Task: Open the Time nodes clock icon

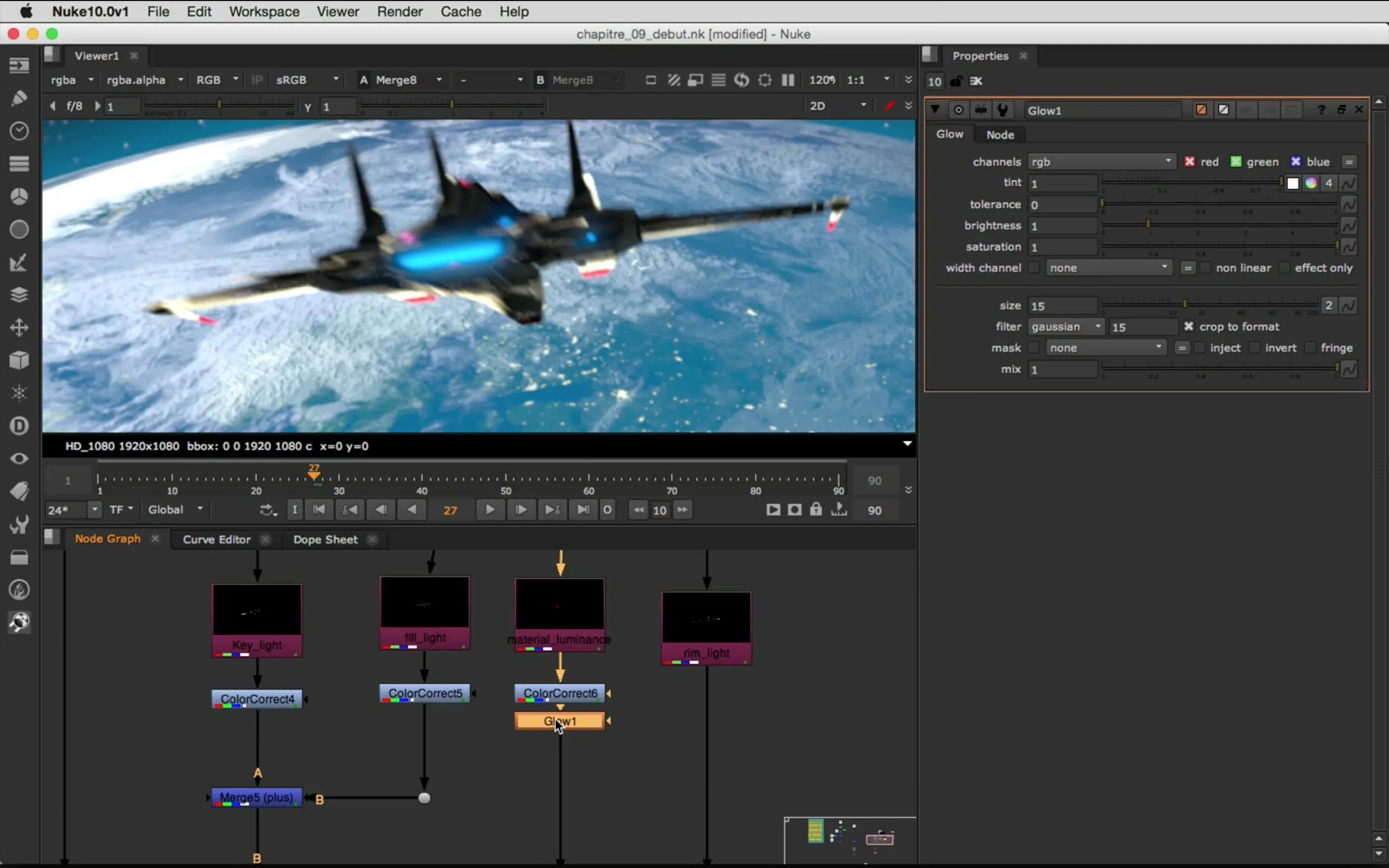Action: coord(19,131)
